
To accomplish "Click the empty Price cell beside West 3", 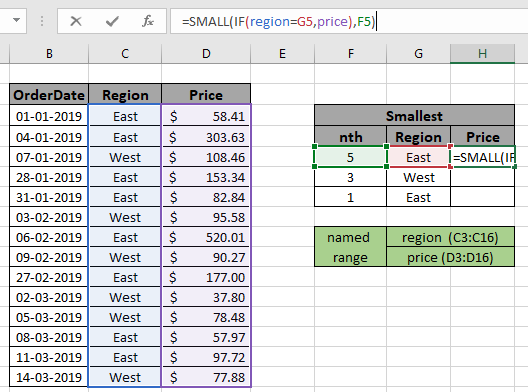I will click(x=483, y=177).
